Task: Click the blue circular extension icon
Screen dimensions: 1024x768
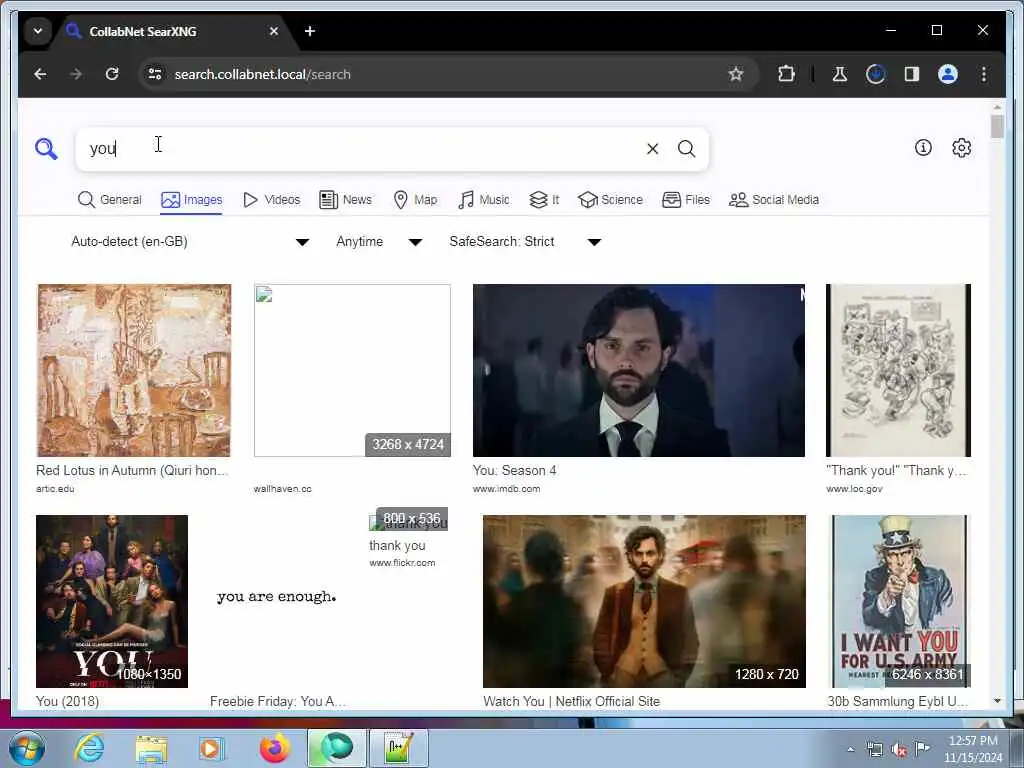Action: point(876,74)
